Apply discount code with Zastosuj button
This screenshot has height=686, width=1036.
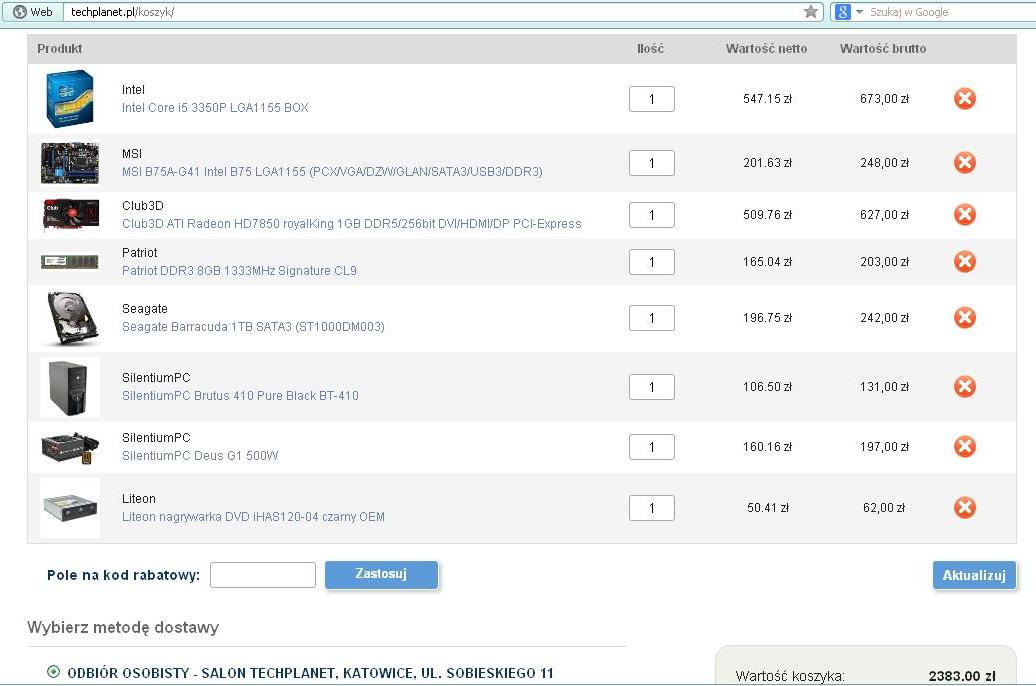[x=381, y=574]
